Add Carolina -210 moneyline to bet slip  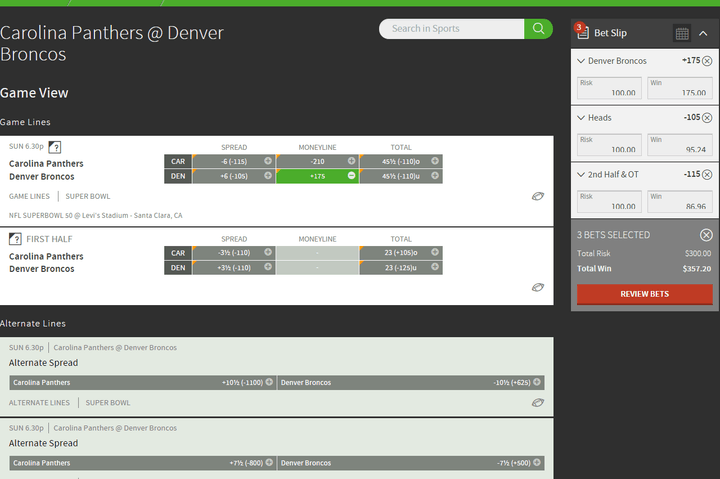coord(318,161)
